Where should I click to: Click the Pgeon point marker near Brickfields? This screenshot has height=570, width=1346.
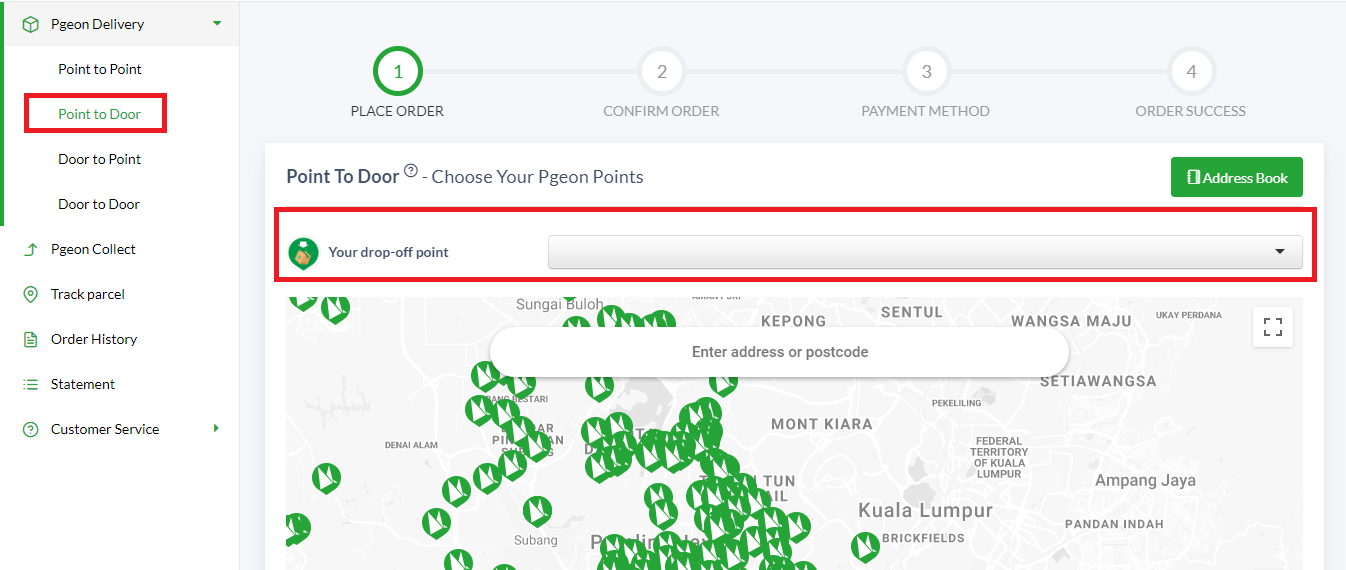866,547
